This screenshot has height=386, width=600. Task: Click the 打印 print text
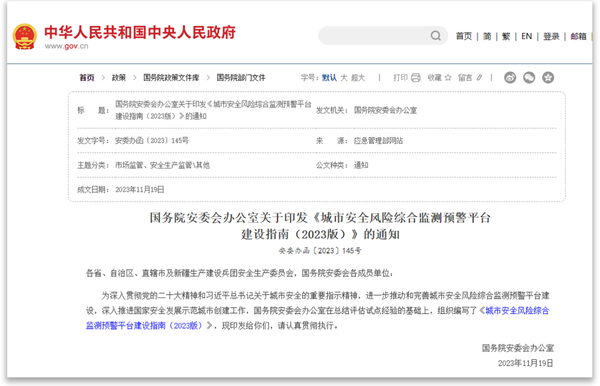pos(401,78)
